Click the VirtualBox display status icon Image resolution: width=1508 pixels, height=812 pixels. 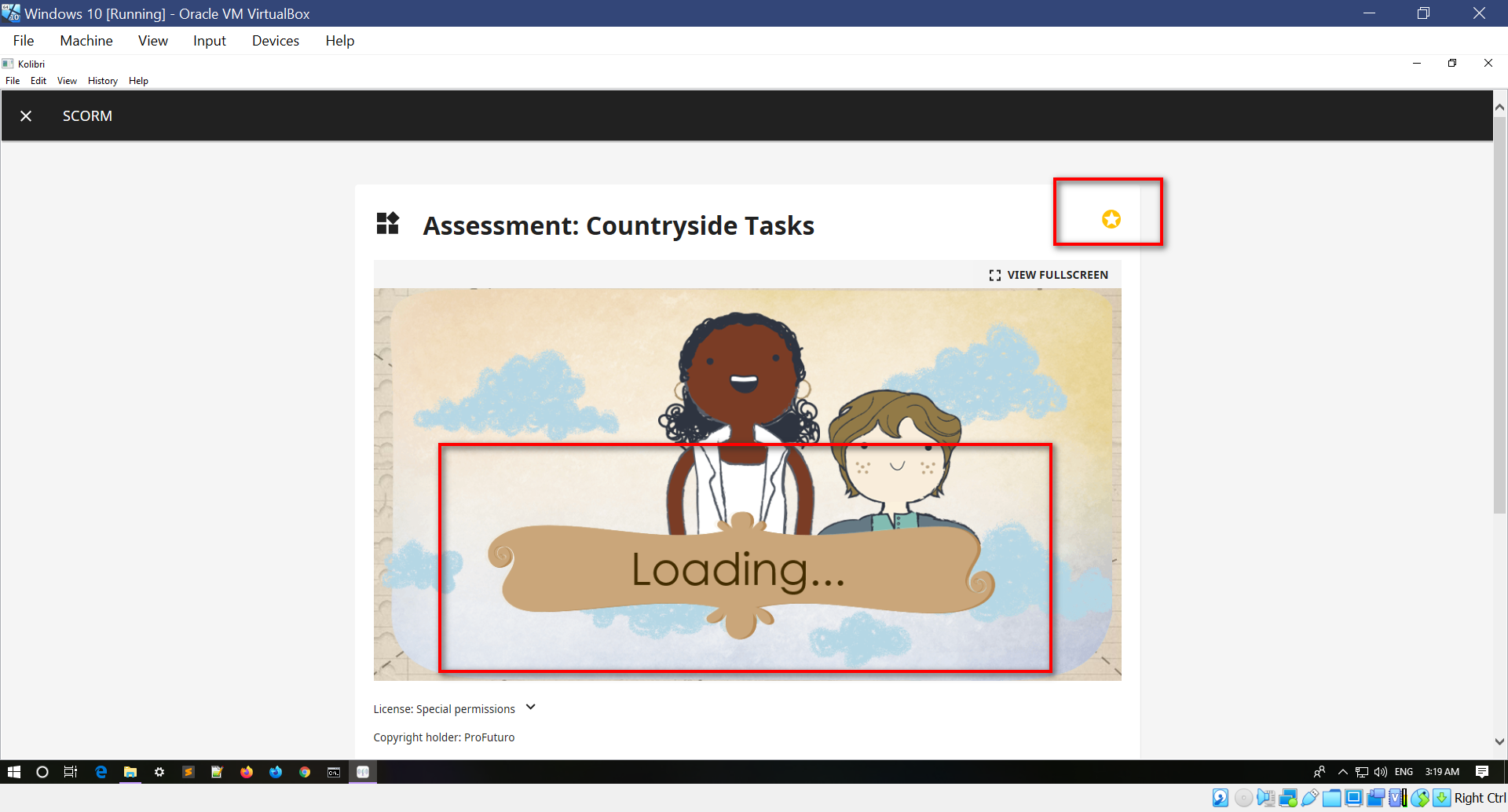pos(1353,798)
